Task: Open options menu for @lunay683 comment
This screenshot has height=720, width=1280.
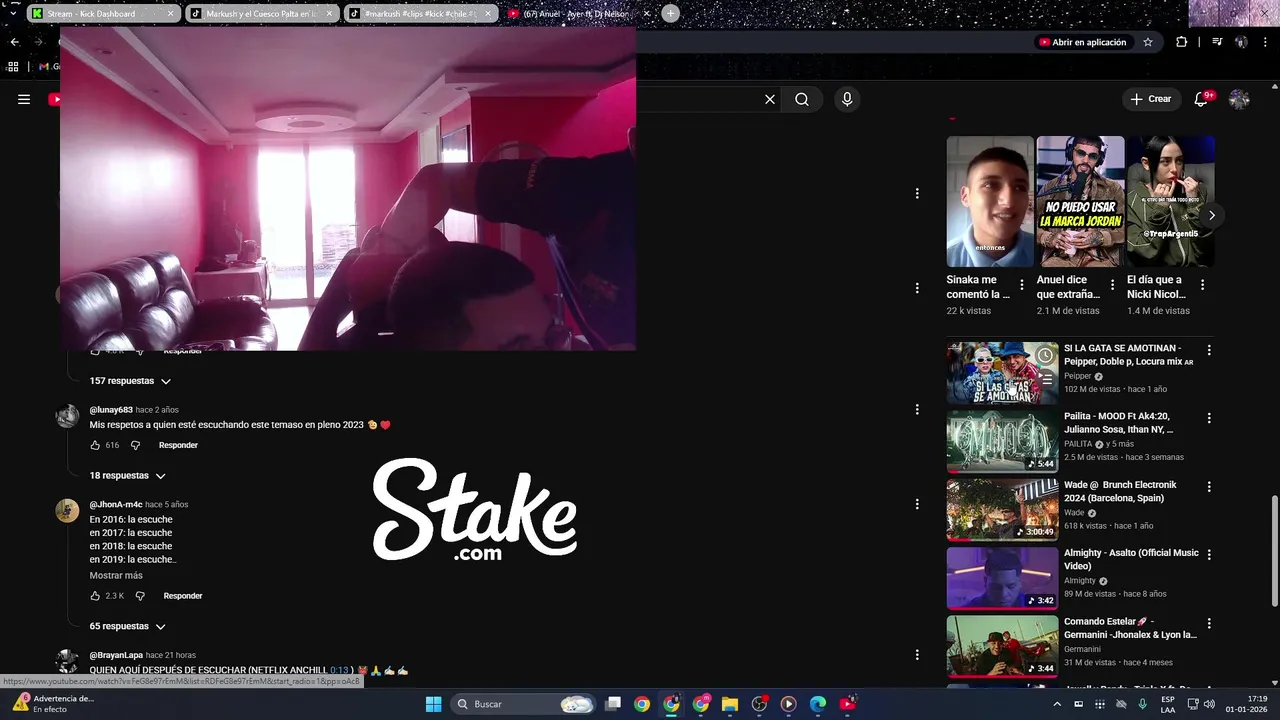Action: tap(917, 409)
